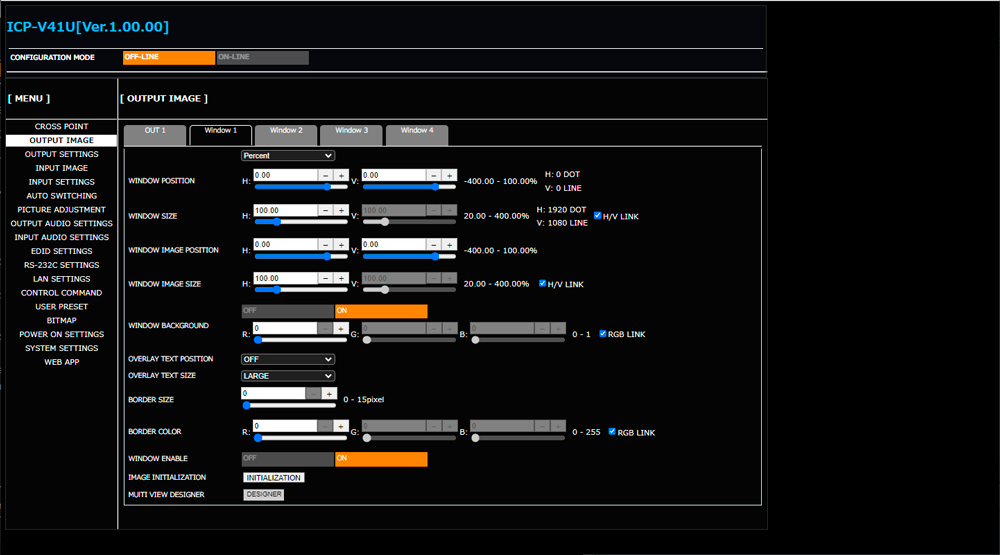Open Picture Adjustment in the menu
The height and width of the screenshot is (555, 1000).
61,210
